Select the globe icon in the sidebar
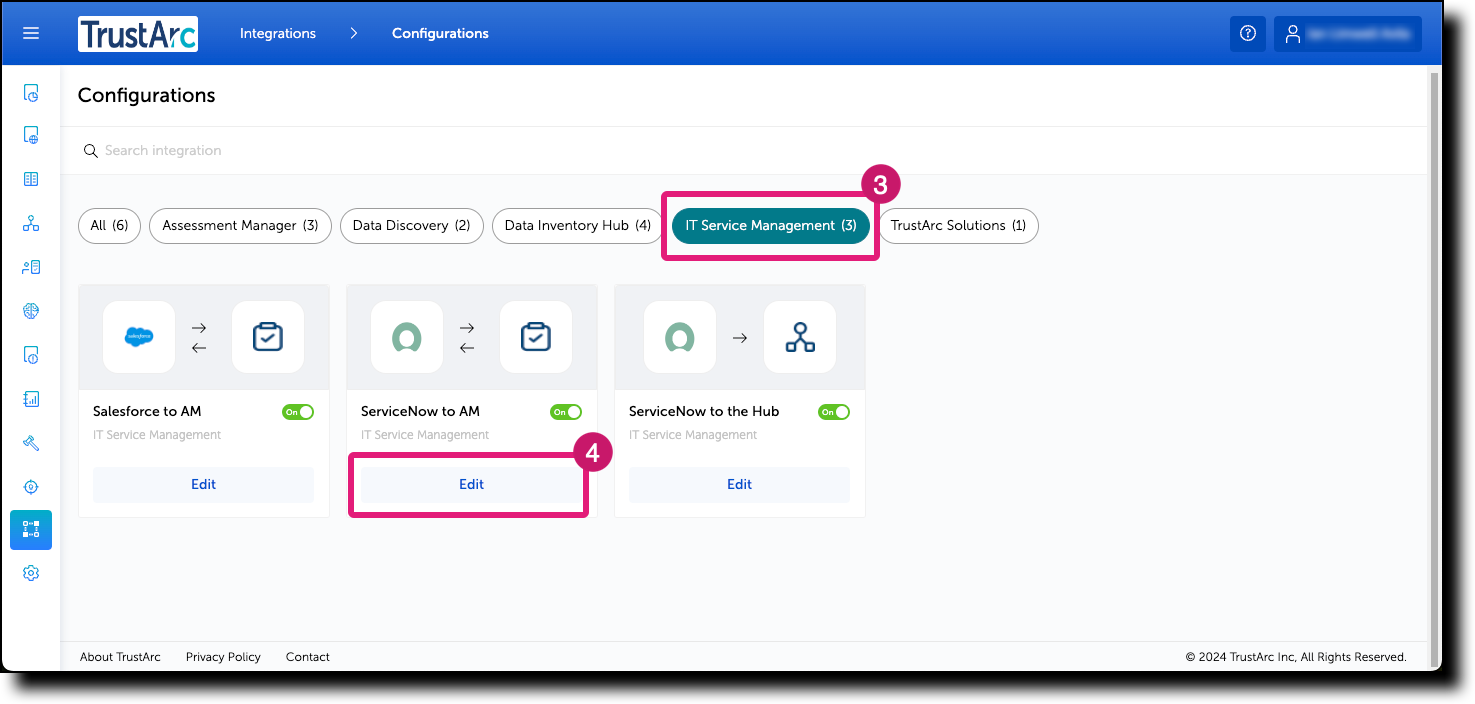The image size is (1475, 704). pos(31,310)
